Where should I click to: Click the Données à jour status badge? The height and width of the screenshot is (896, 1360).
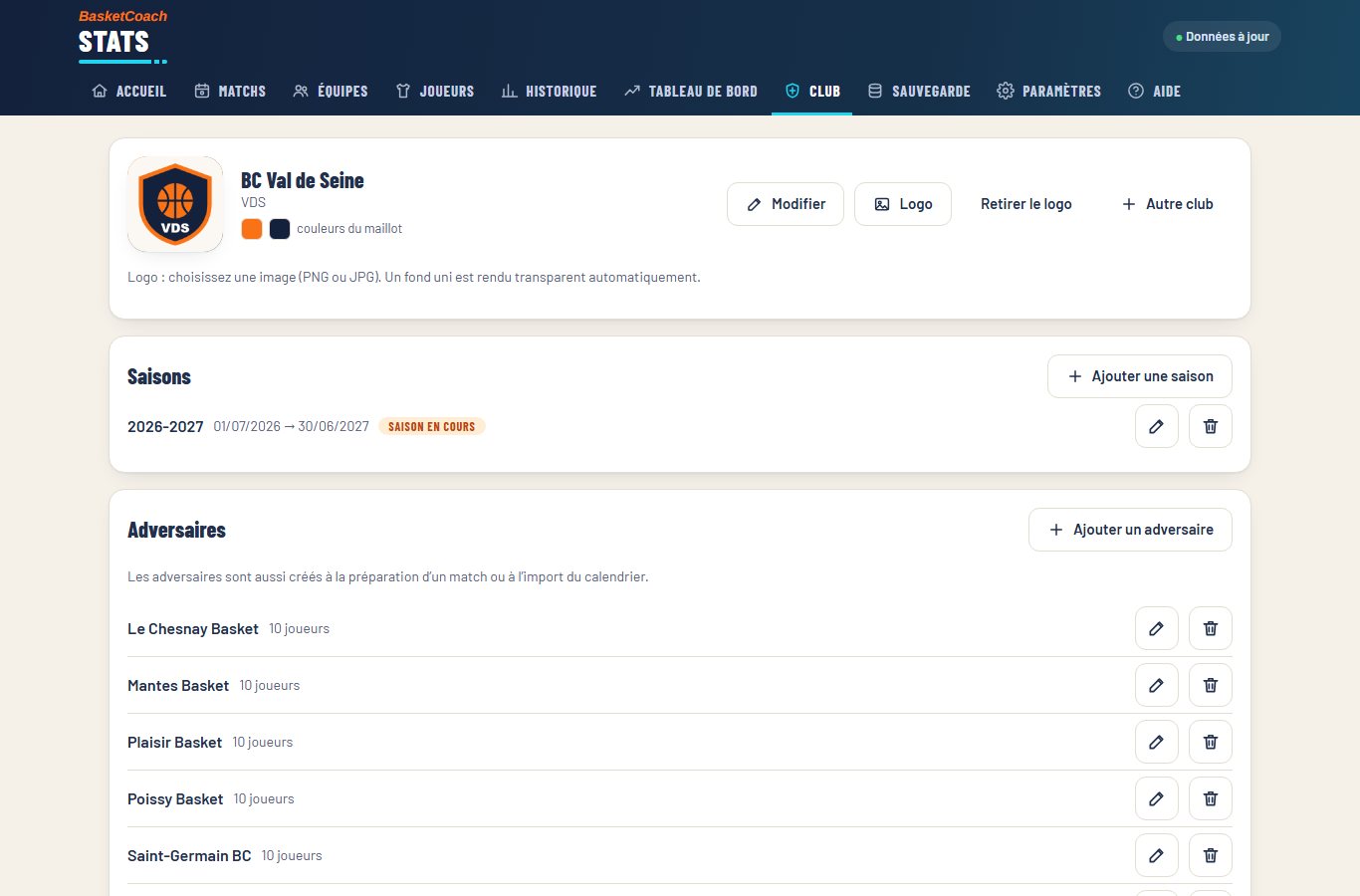pos(1222,37)
